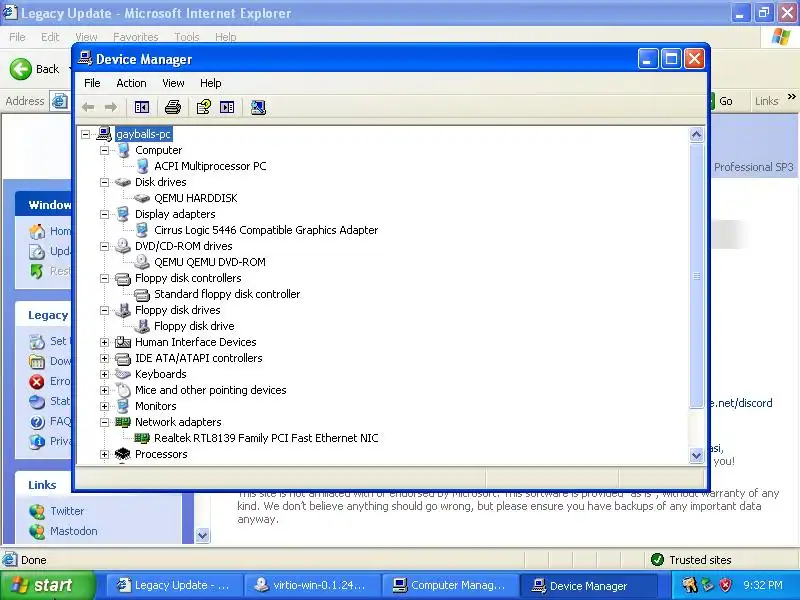Screen dimensions: 800x600
Task: Click the Keyboards category label
Action: click(x=161, y=374)
